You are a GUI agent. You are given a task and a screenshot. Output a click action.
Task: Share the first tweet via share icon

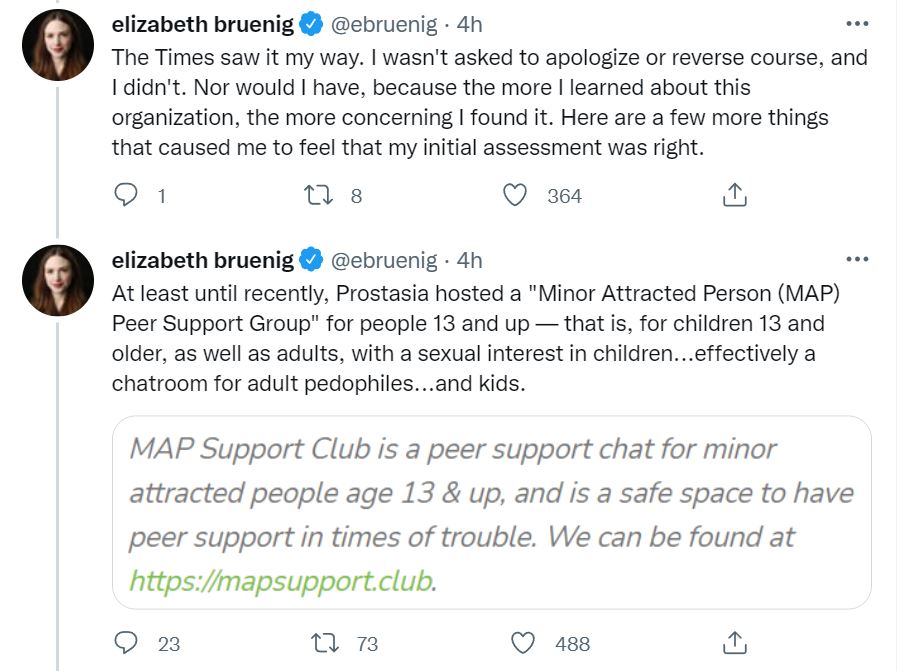735,195
